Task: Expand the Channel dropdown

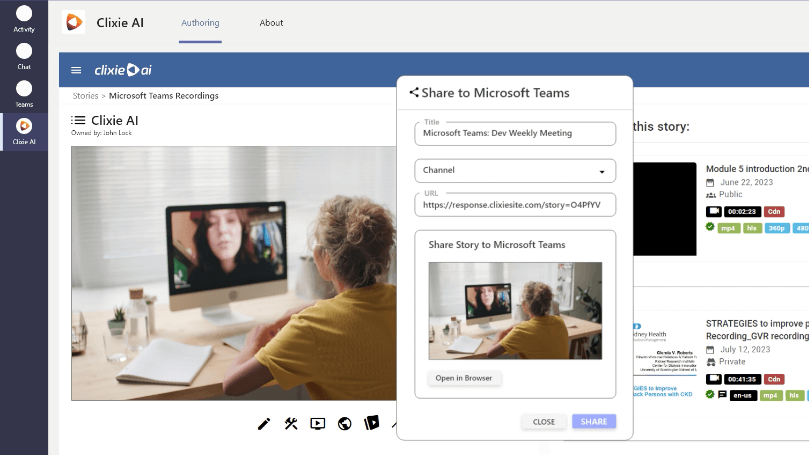Action: coord(515,171)
